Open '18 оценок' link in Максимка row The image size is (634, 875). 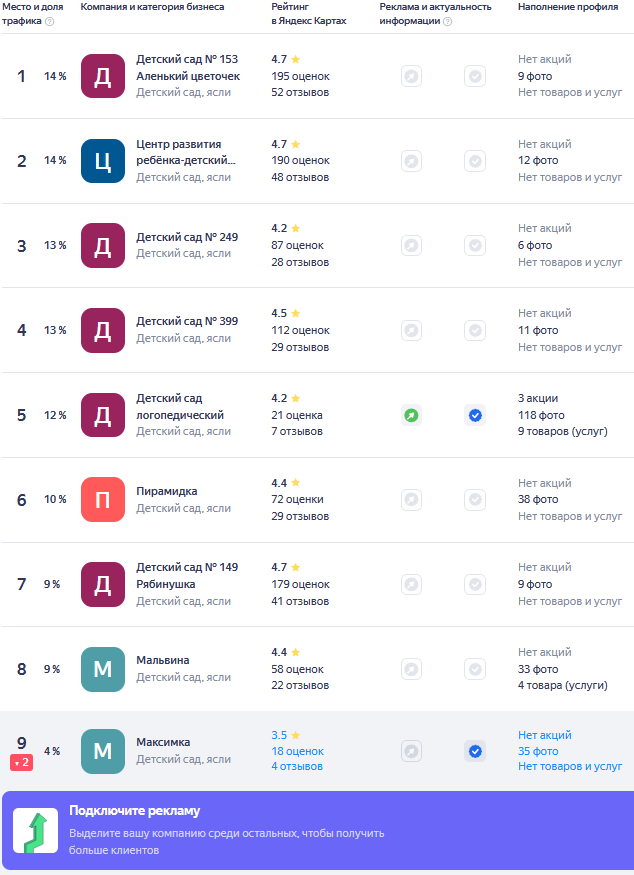click(x=297, y=751)
